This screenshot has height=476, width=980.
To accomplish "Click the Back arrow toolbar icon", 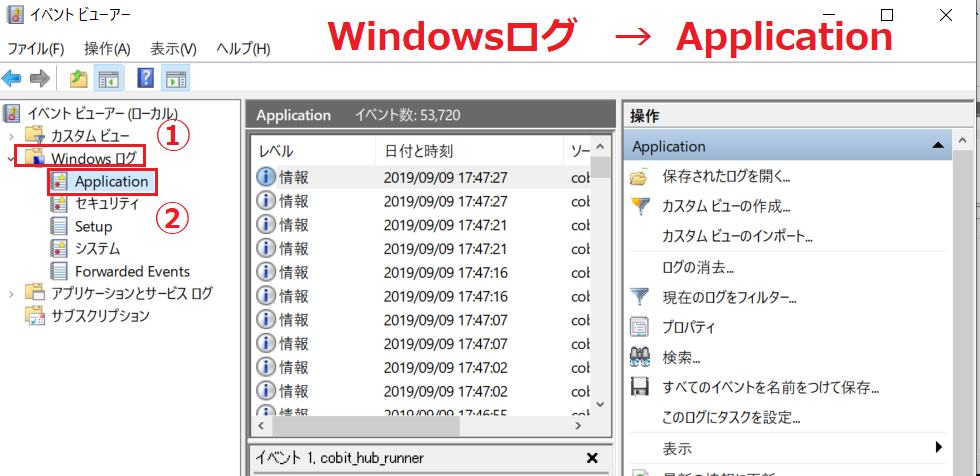I will click(12, 78).
